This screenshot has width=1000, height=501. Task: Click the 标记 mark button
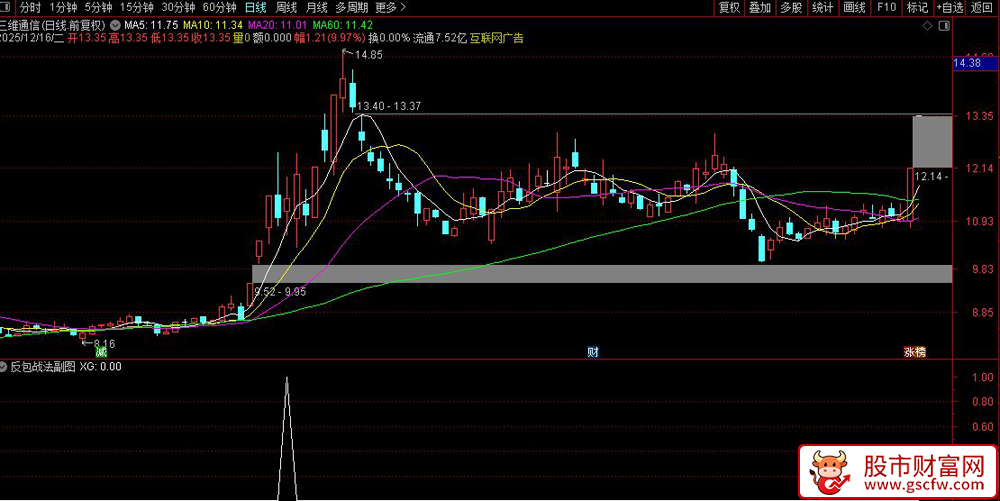[x=917, y=8]
